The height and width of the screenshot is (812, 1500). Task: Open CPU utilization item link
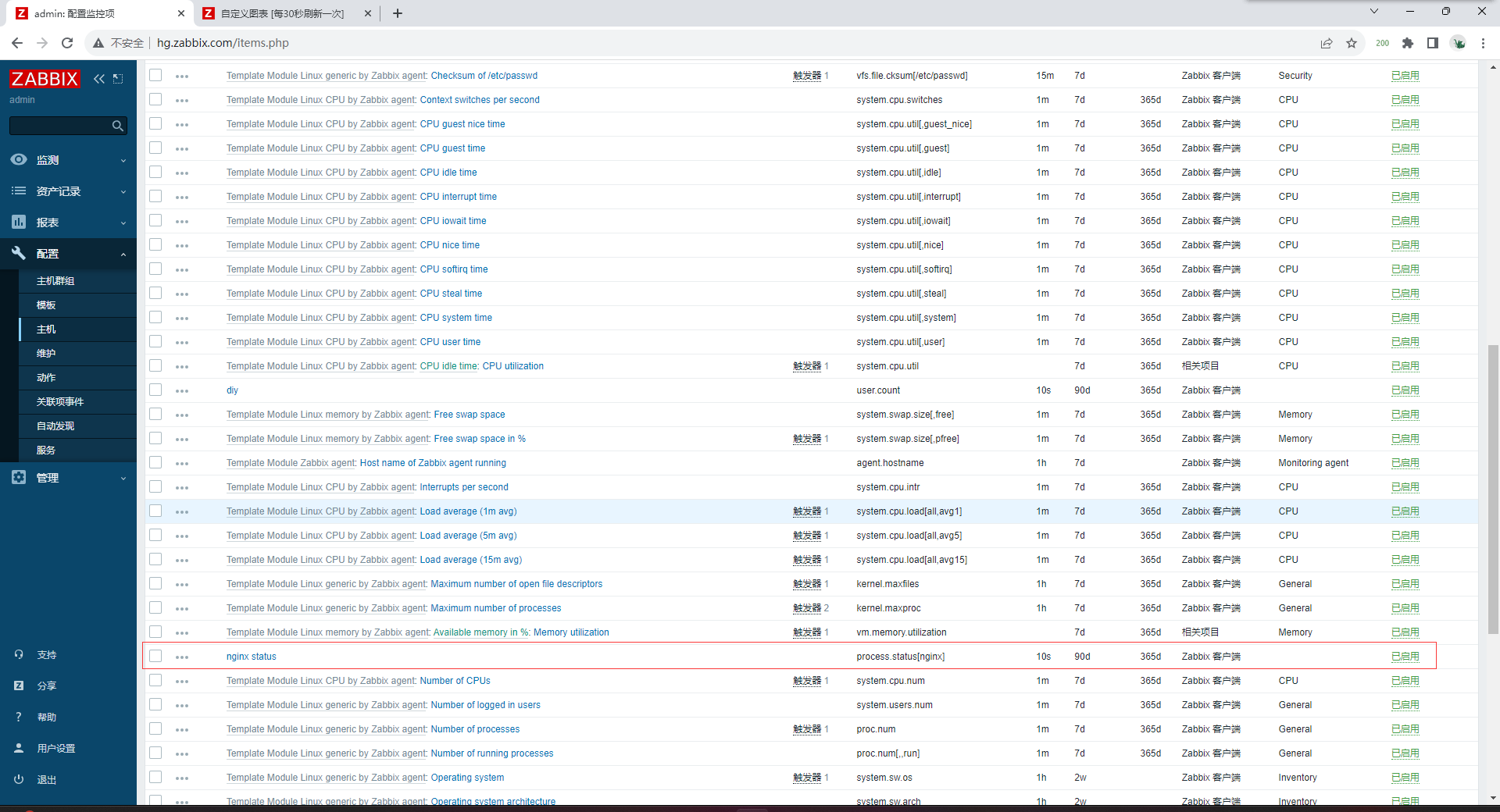coord(512,366)
